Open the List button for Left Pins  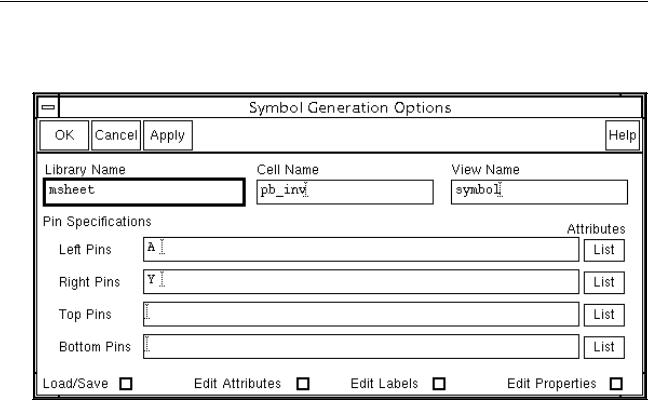pyautogui.click(x=604, y=250)
